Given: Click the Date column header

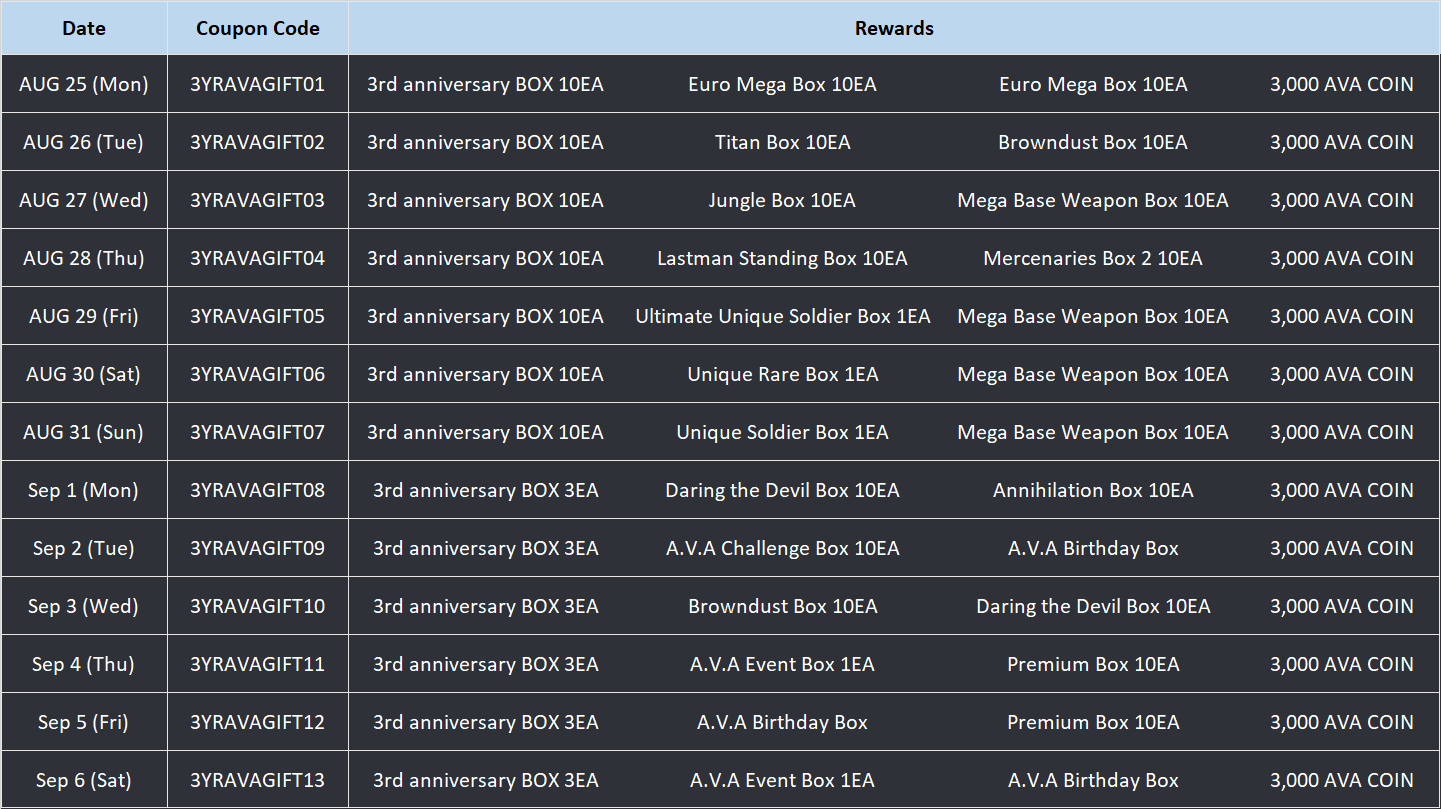Looking at the screenshot, I should [84, 28].
